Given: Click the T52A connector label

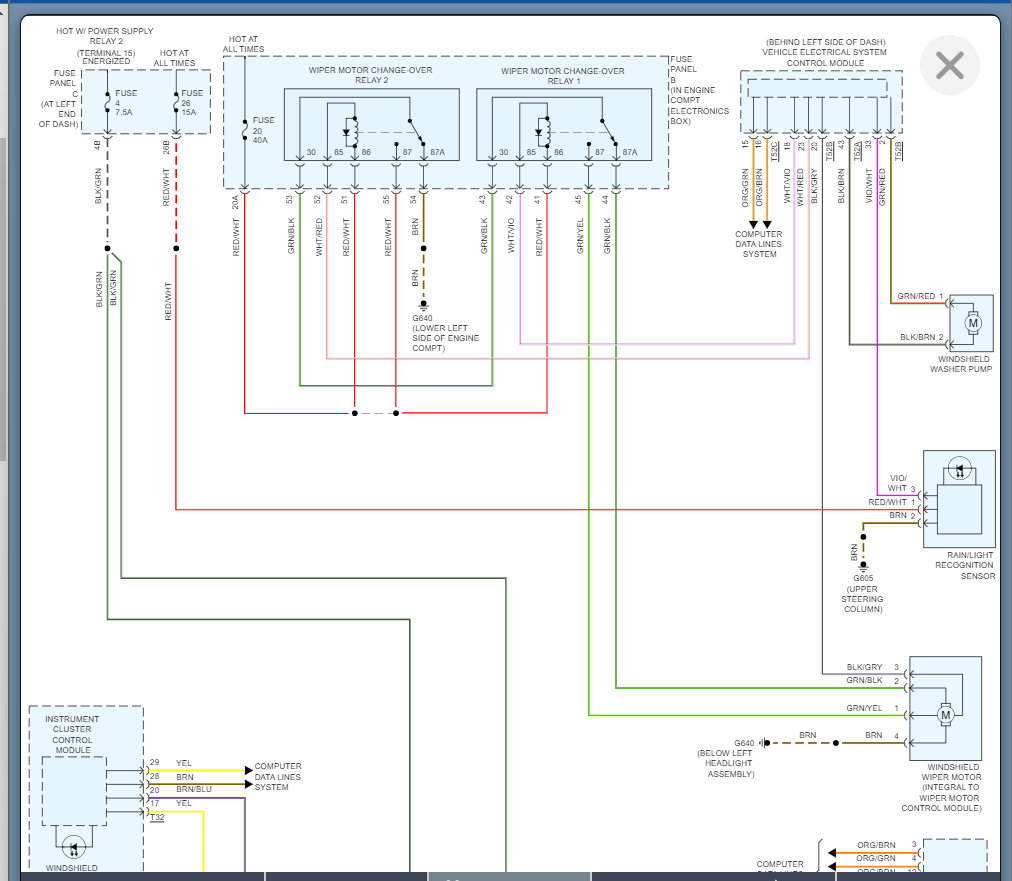Looking at the screenshot, I should pos(857,151).
